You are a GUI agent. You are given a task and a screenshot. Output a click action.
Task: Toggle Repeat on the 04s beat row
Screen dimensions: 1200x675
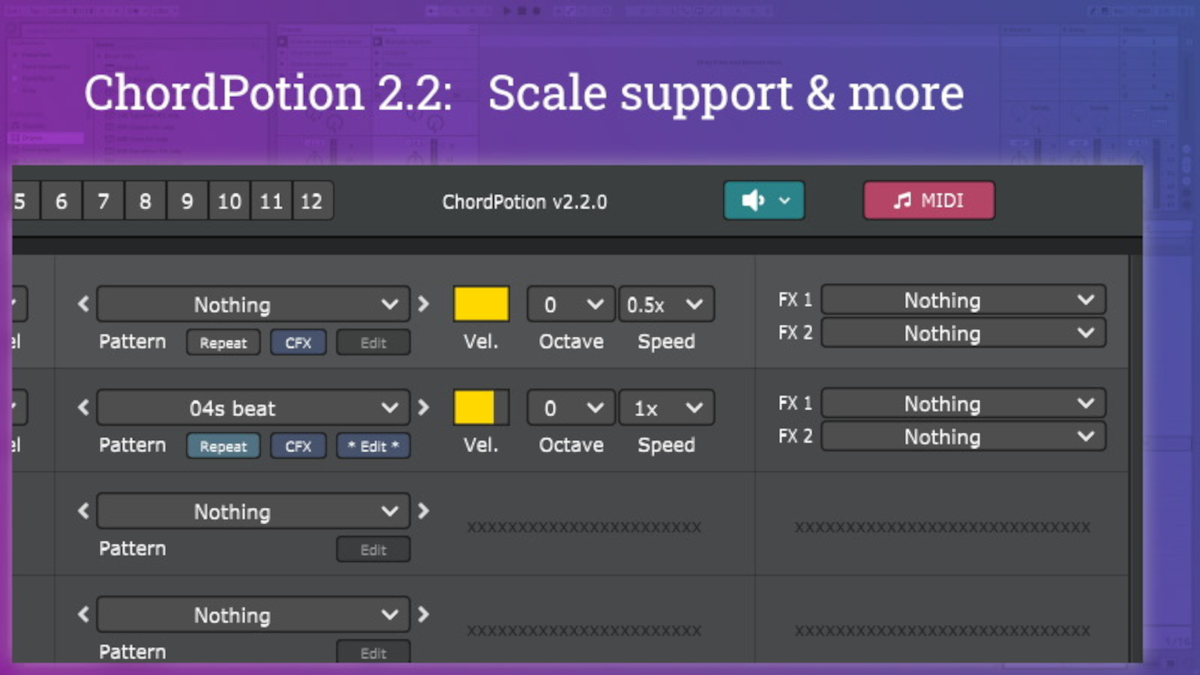tap(223, 446)
